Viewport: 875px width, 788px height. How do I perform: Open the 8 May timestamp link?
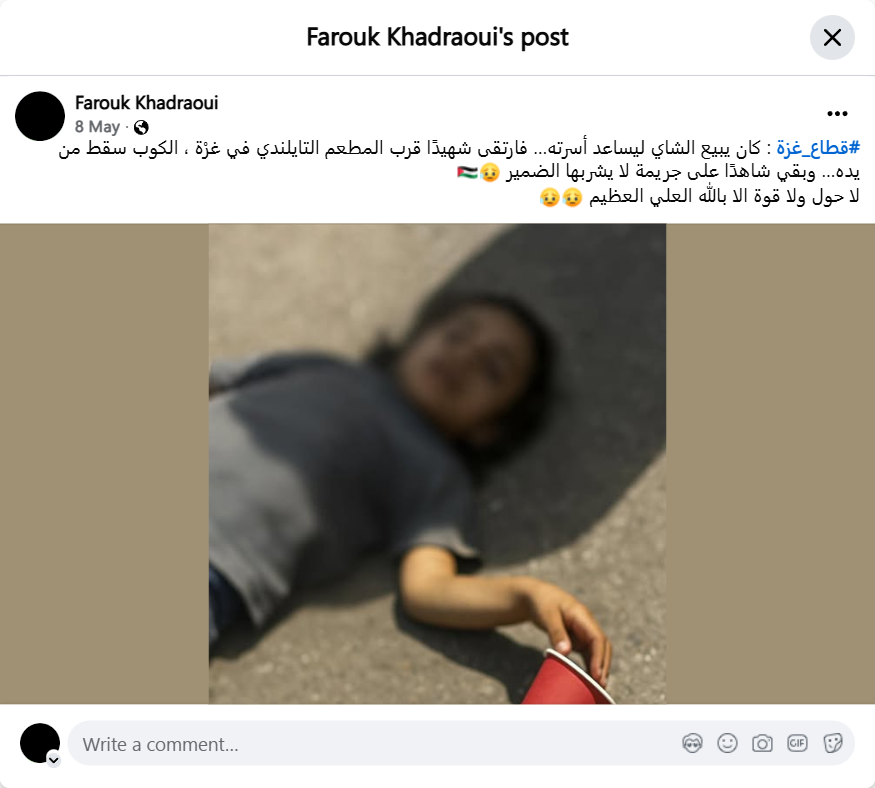[x=98, y=127]
